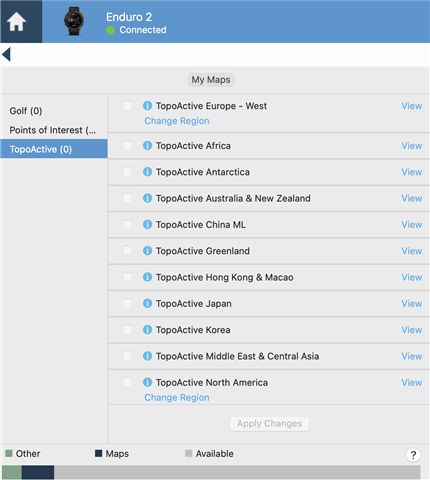
Task: Tick the TopoActive Korea checkbox
Action: [127, 330]
